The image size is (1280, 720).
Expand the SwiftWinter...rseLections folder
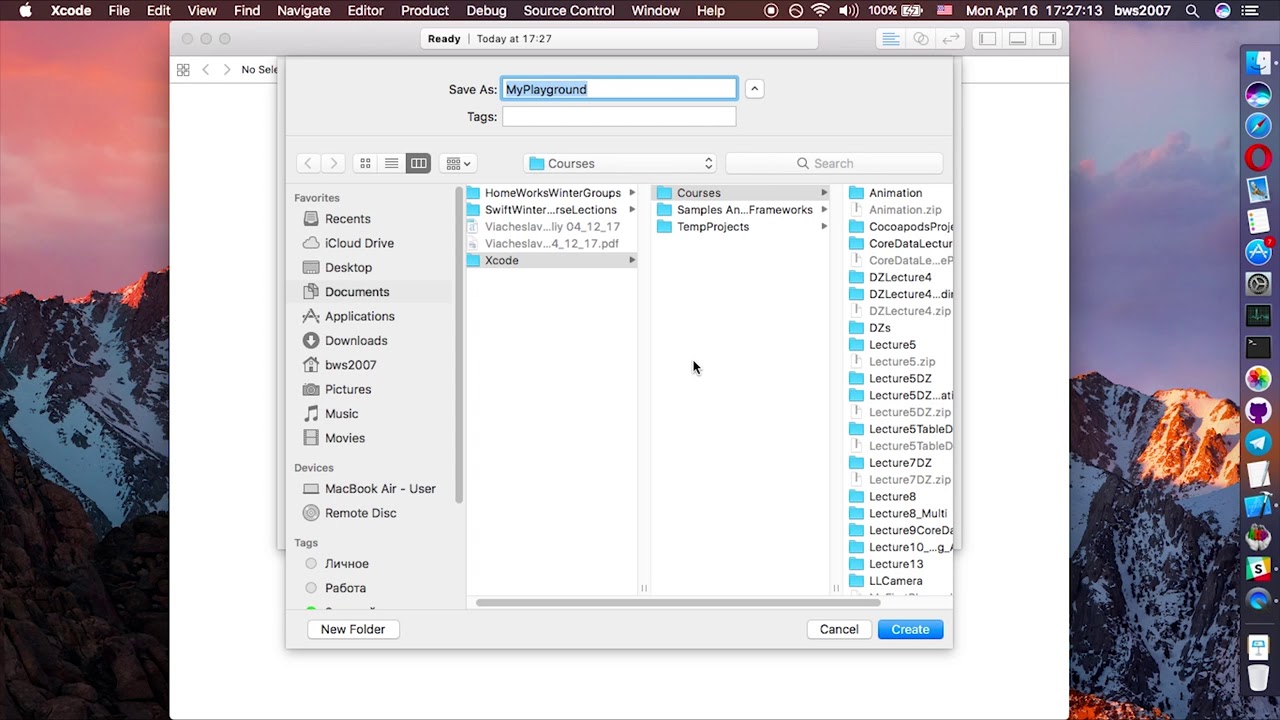click(x=632, y=210)
